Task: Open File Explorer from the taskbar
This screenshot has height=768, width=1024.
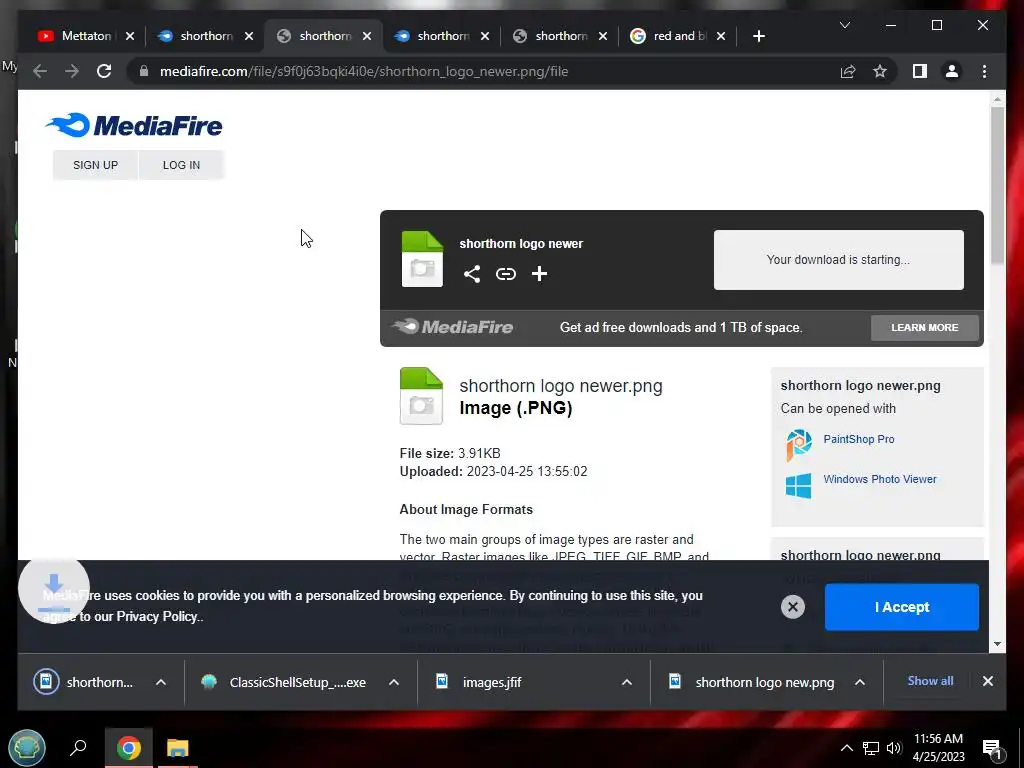Action: (177, 748)
